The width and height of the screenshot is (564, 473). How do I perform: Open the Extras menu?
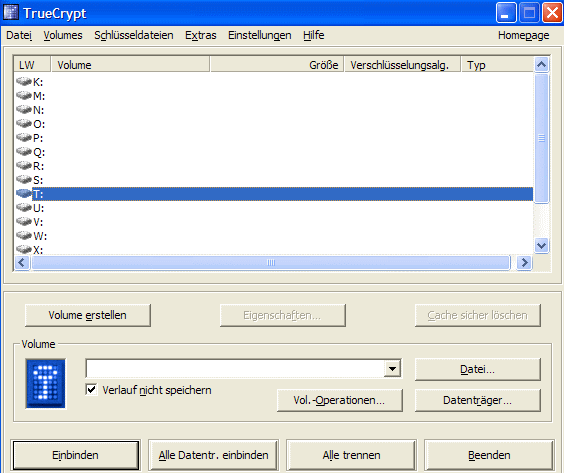pos(201,35)
